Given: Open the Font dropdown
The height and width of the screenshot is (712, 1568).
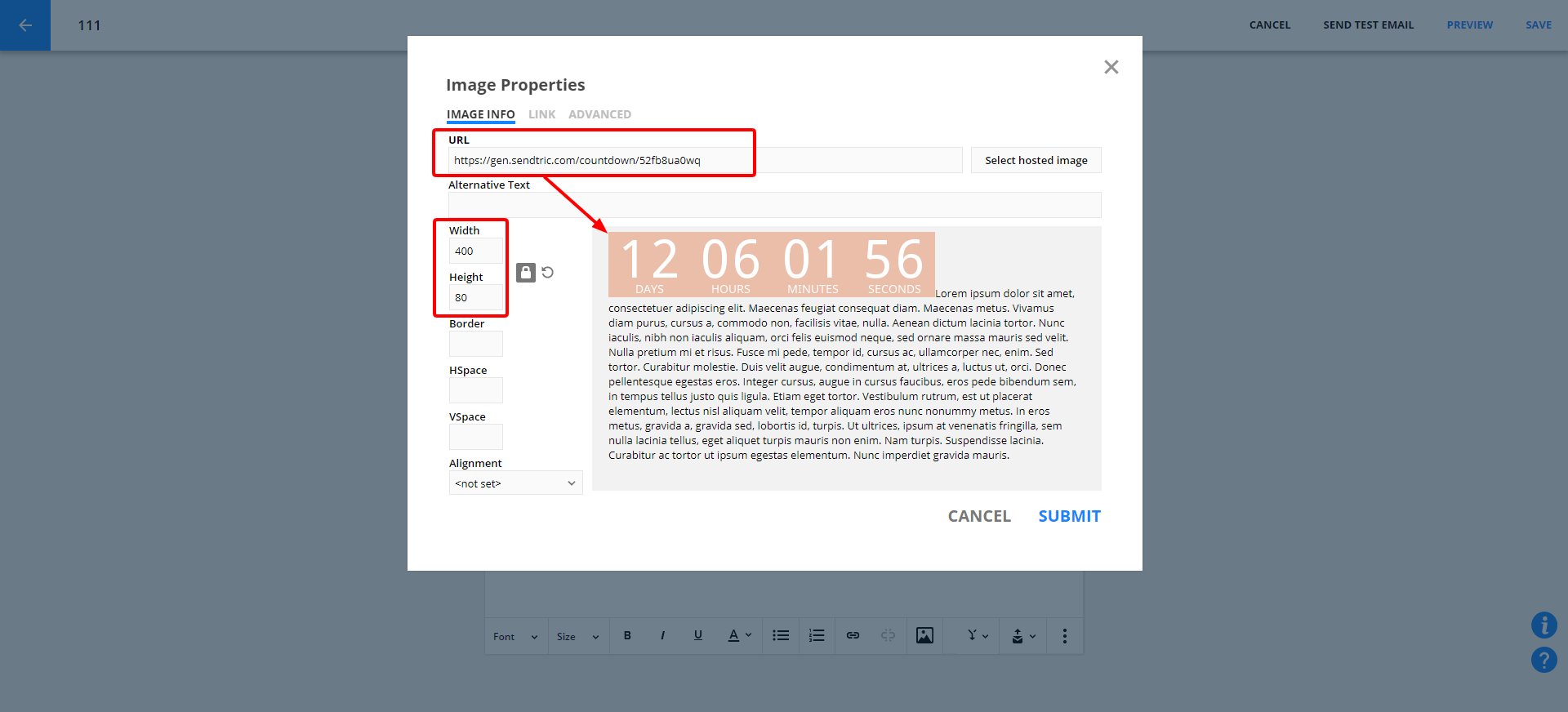Looking at the screenshot, I should (x=515, y=636).
